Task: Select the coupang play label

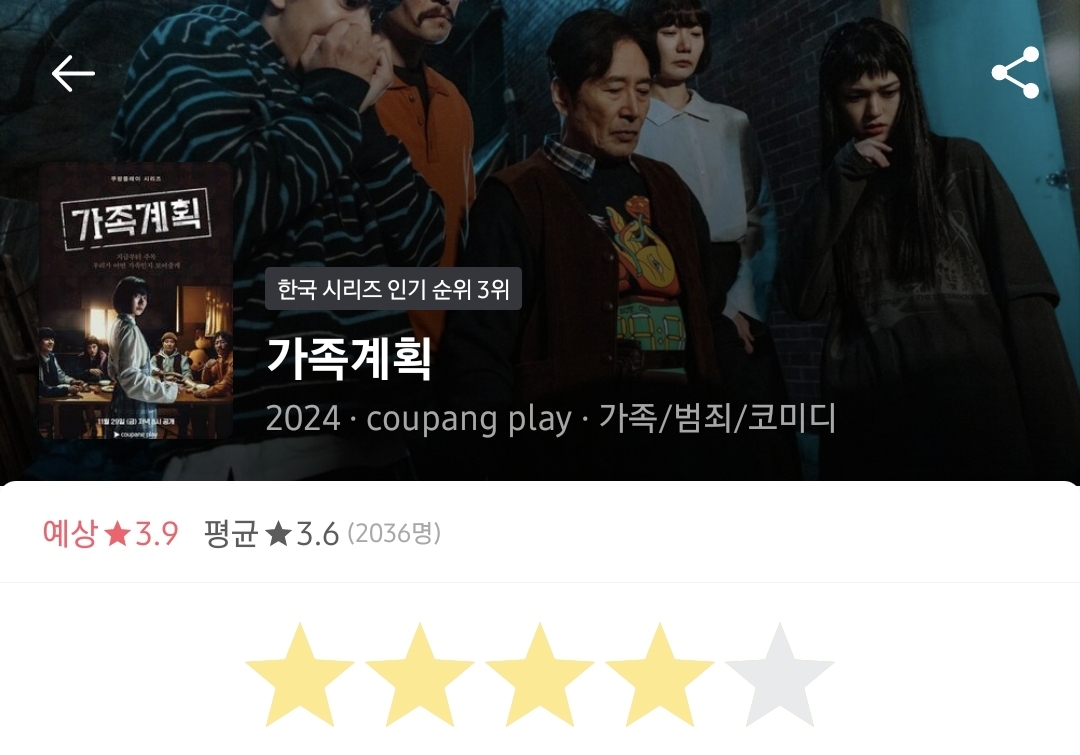Action: 469,418
